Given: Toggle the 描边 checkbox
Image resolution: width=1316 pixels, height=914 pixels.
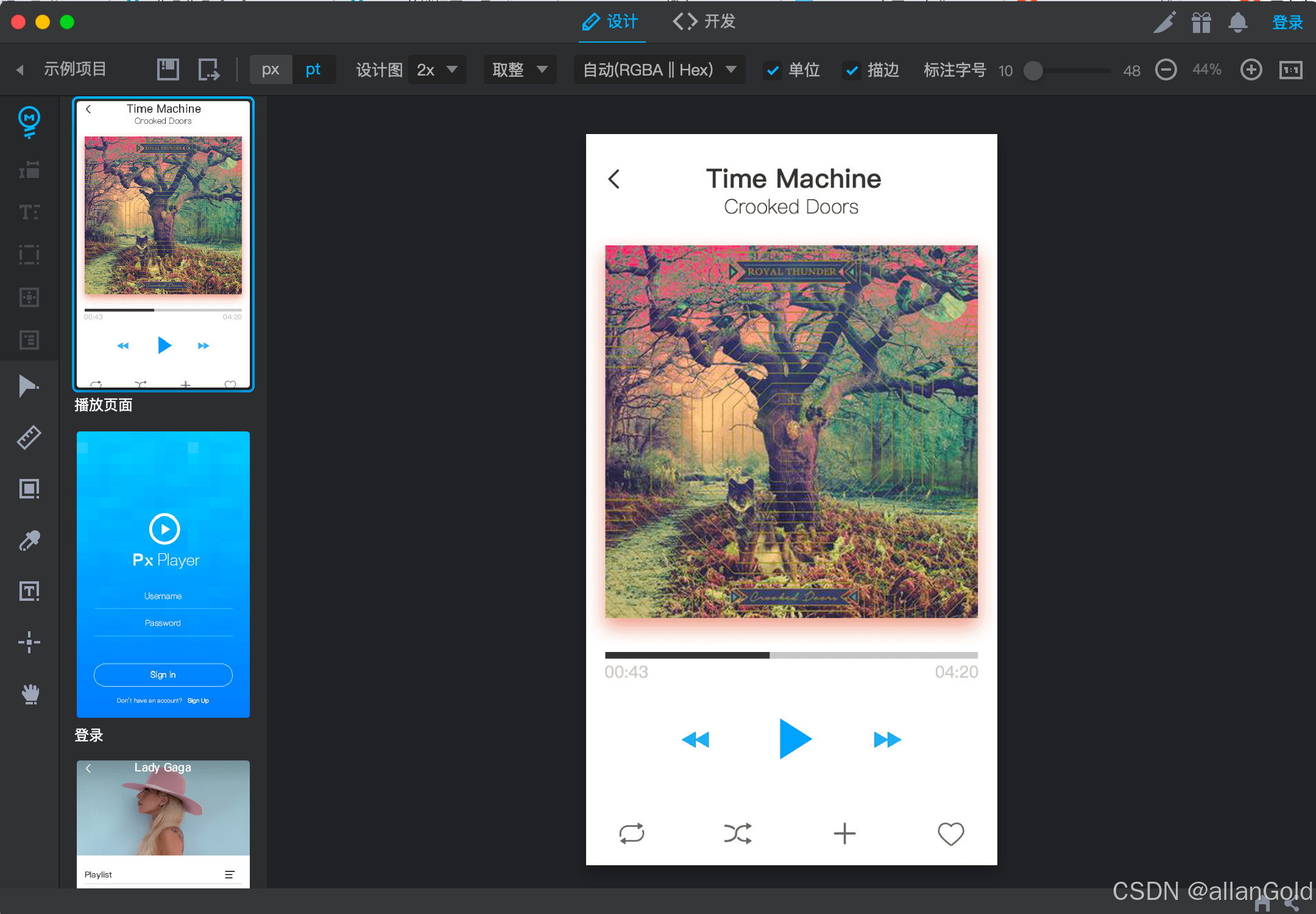Looking at the screenshot, I should click(852, 71).
